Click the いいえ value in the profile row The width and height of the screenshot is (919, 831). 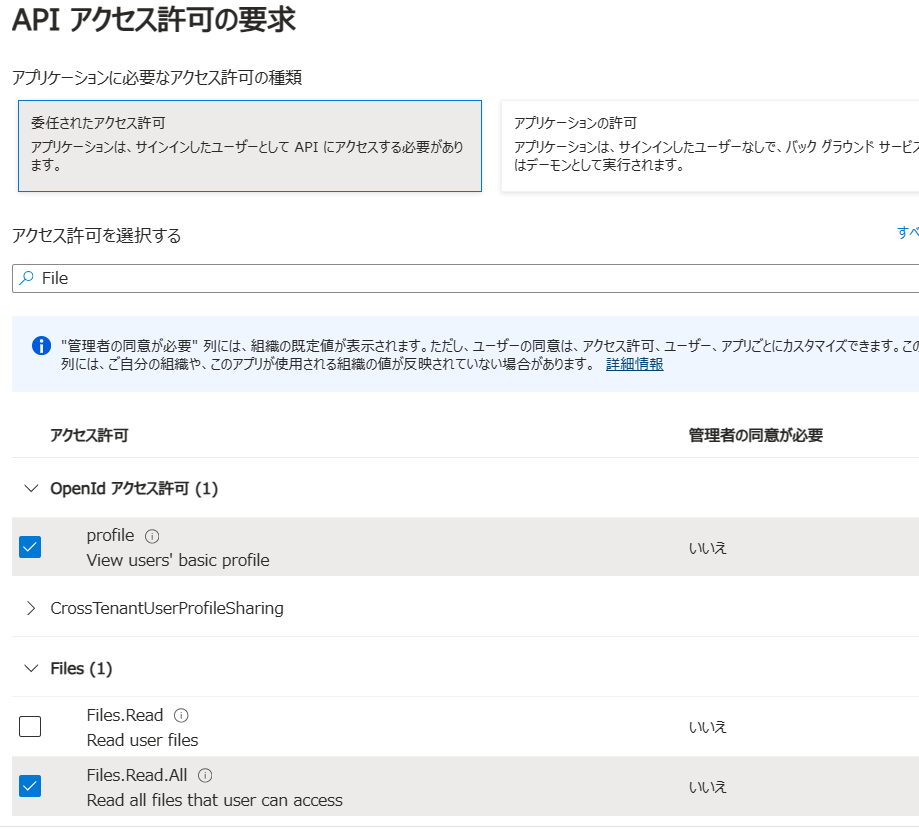[x=708, y=548]
